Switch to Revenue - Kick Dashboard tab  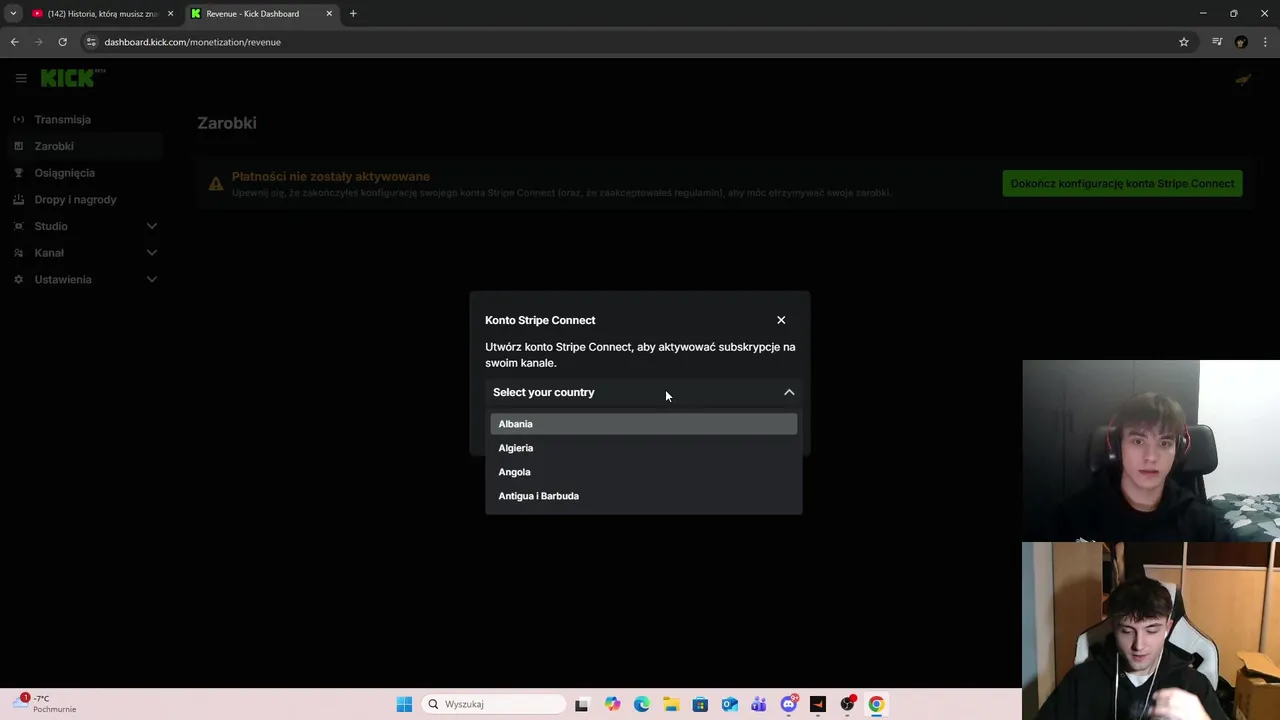[x=262, y=14]
